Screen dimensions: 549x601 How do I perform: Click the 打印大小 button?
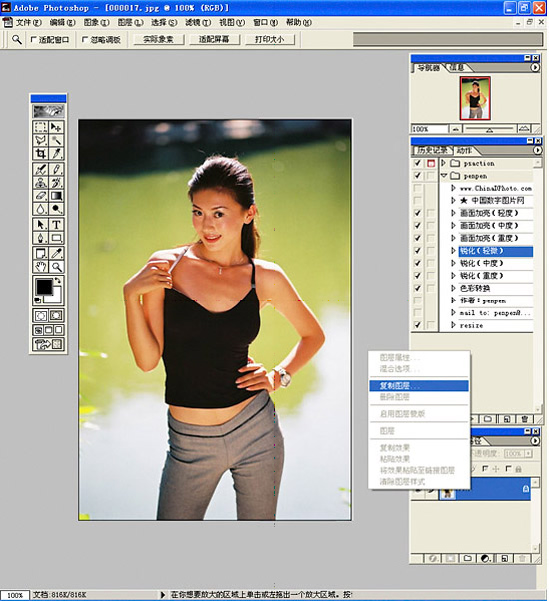[269, 39]
